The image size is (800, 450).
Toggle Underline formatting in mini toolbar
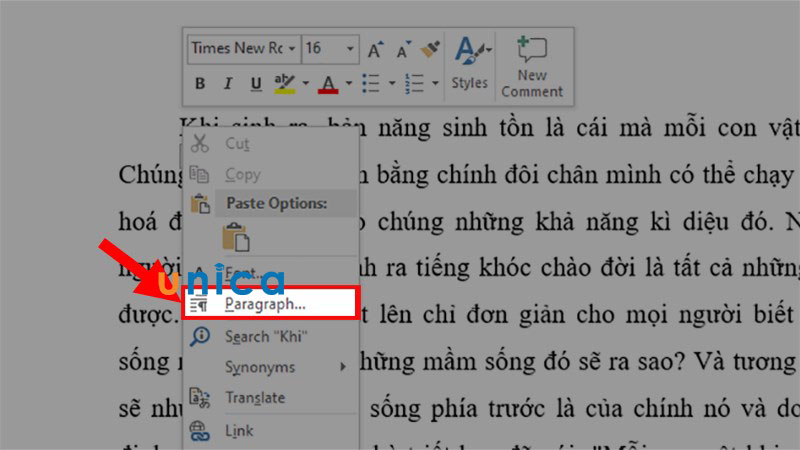click(256, 83)
